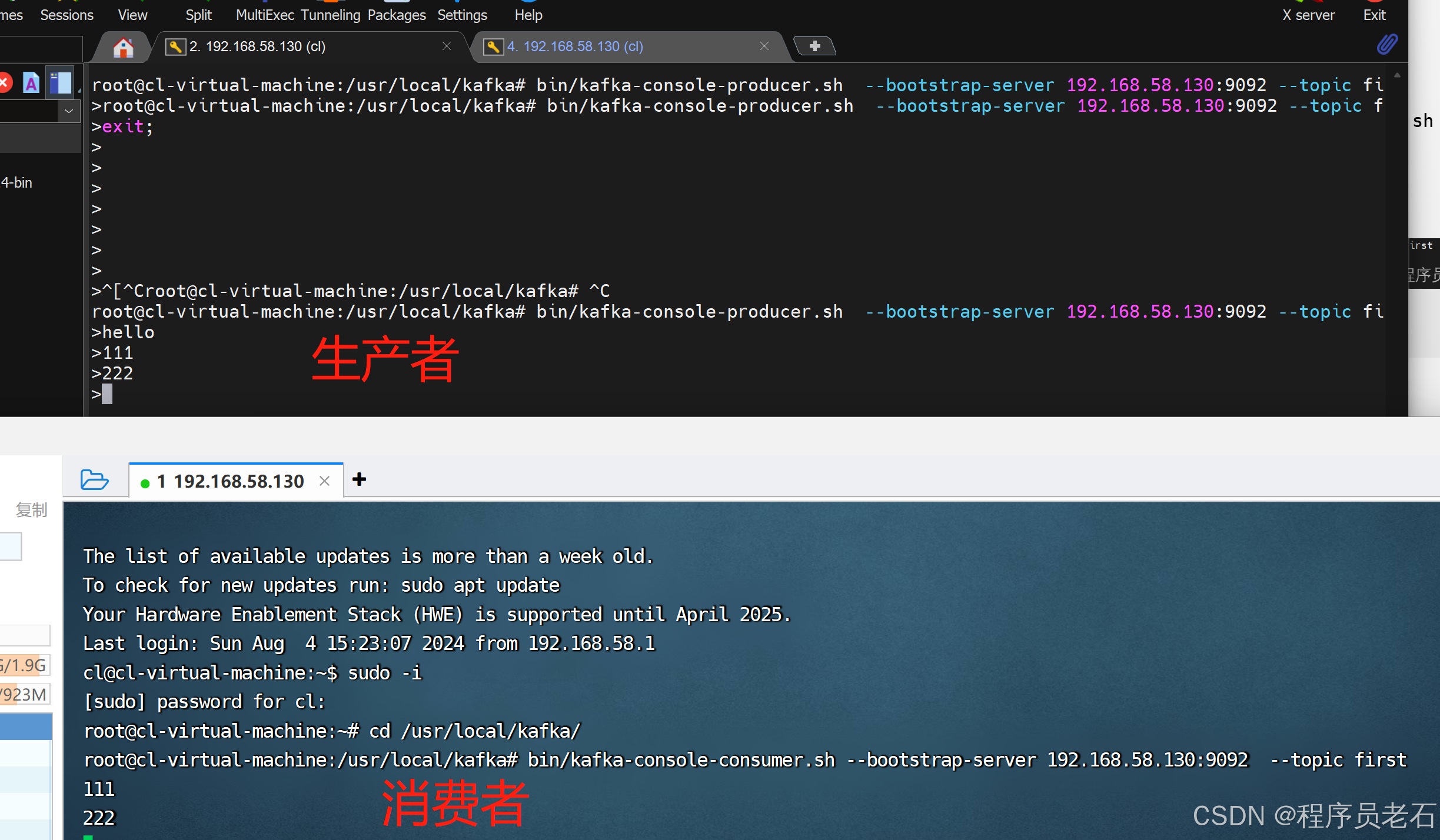This screenshot has width=1440, height=840.
Task: Click the scroll-up arrow of producer terminal
Action: (1397, 75)
